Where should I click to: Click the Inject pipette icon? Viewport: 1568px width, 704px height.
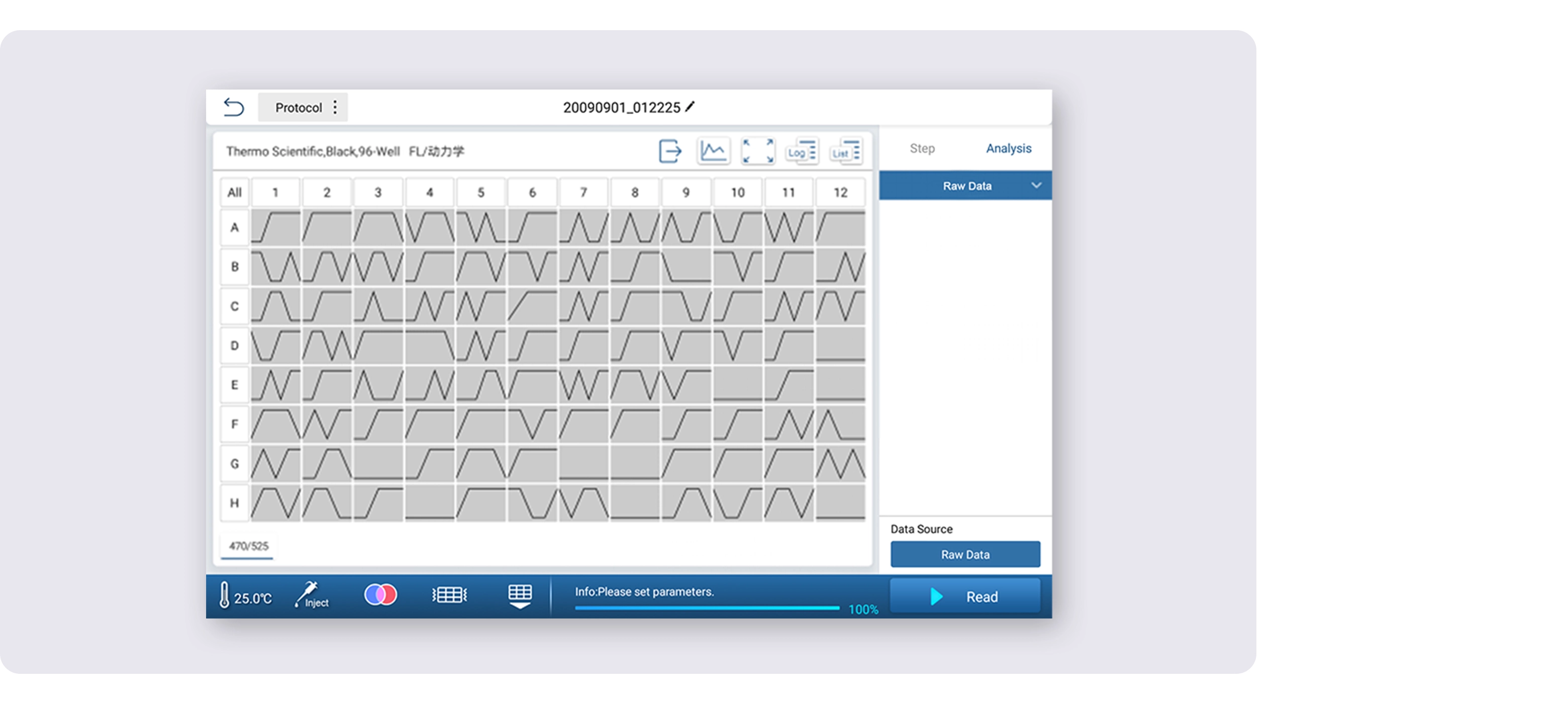click(x=312, y=595)
